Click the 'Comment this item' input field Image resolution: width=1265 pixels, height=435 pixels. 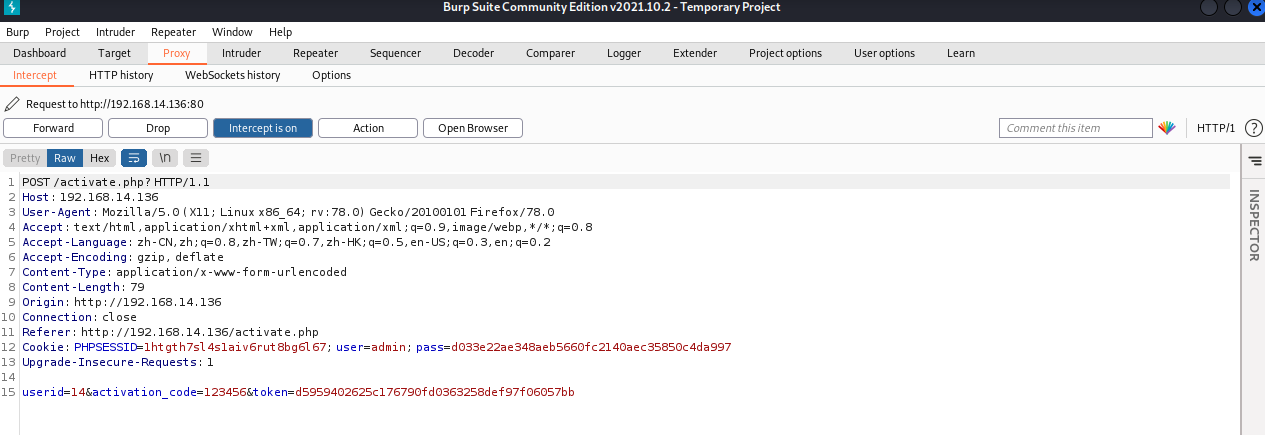tap(1075, 128)
